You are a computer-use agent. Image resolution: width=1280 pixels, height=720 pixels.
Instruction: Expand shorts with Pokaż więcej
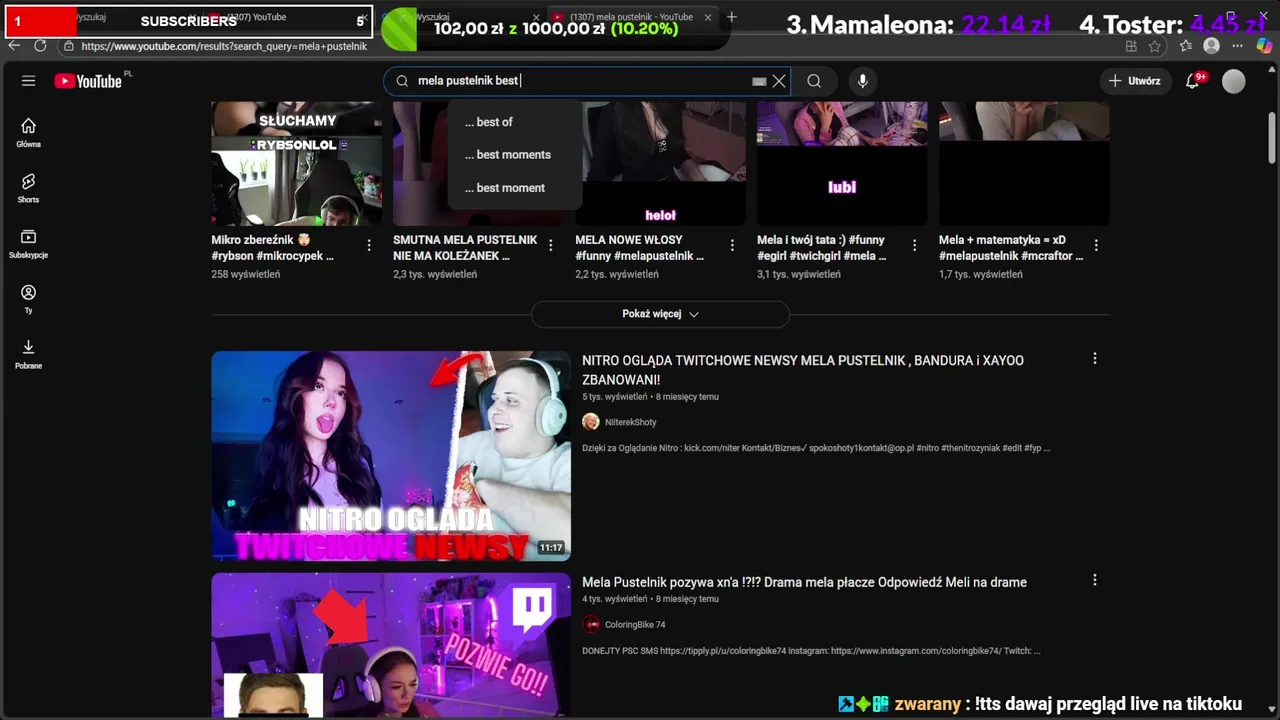point(660,314)
